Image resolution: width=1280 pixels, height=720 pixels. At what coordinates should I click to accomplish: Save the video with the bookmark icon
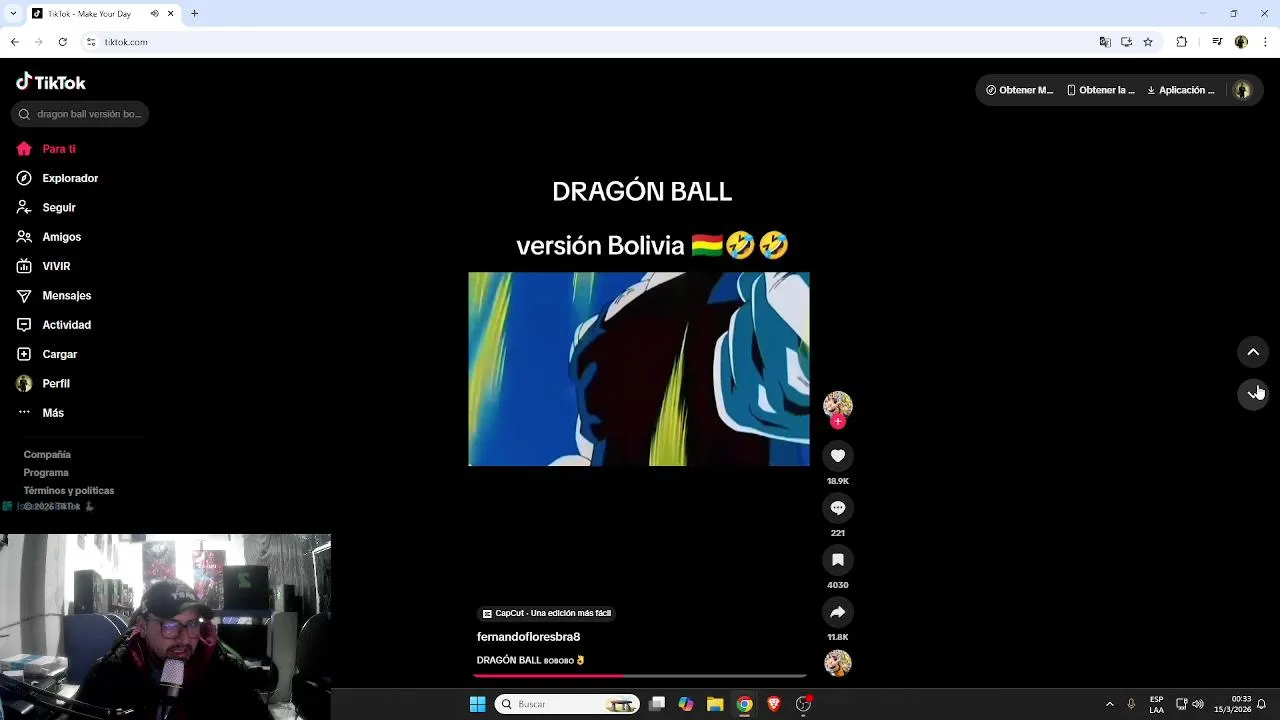pyautogui.click(x=838, y=560)
